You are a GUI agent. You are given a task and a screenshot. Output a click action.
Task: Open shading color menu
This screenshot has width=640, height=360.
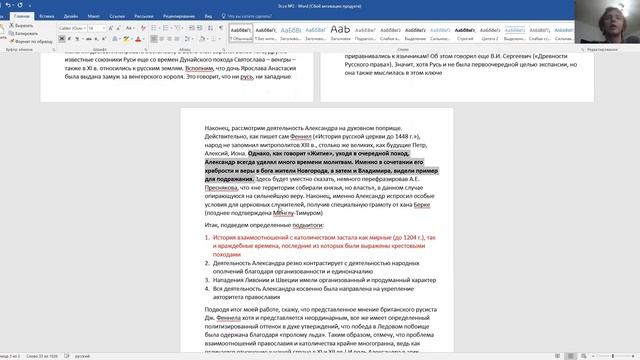click(203, 39)
